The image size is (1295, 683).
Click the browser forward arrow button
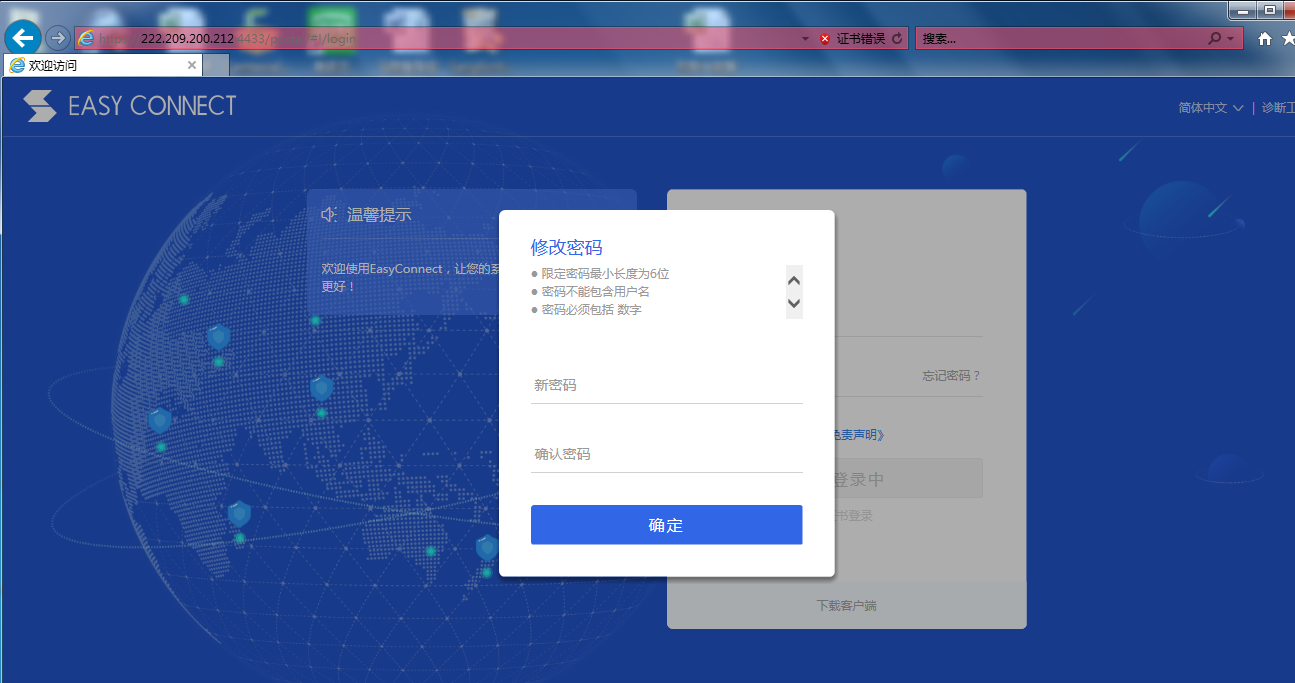click(x=58, y=38)
